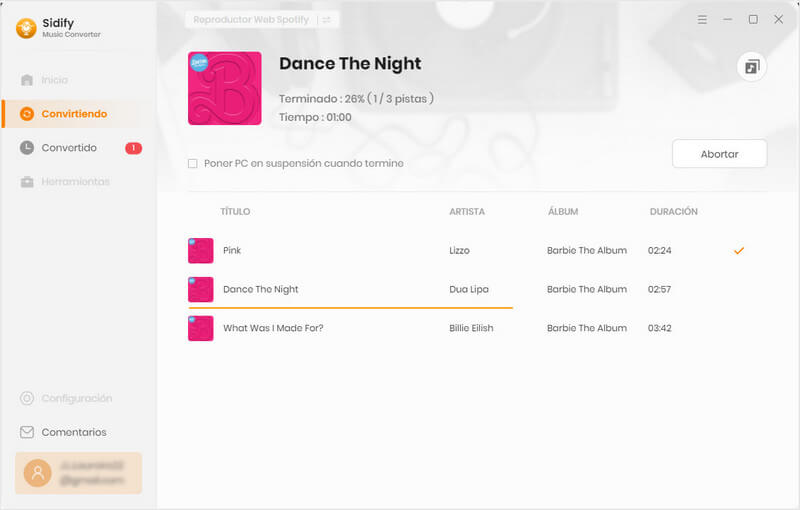Select the What Was I Made For? title
The height and width of the screenshot is (510, 800).
coord(273,328)
